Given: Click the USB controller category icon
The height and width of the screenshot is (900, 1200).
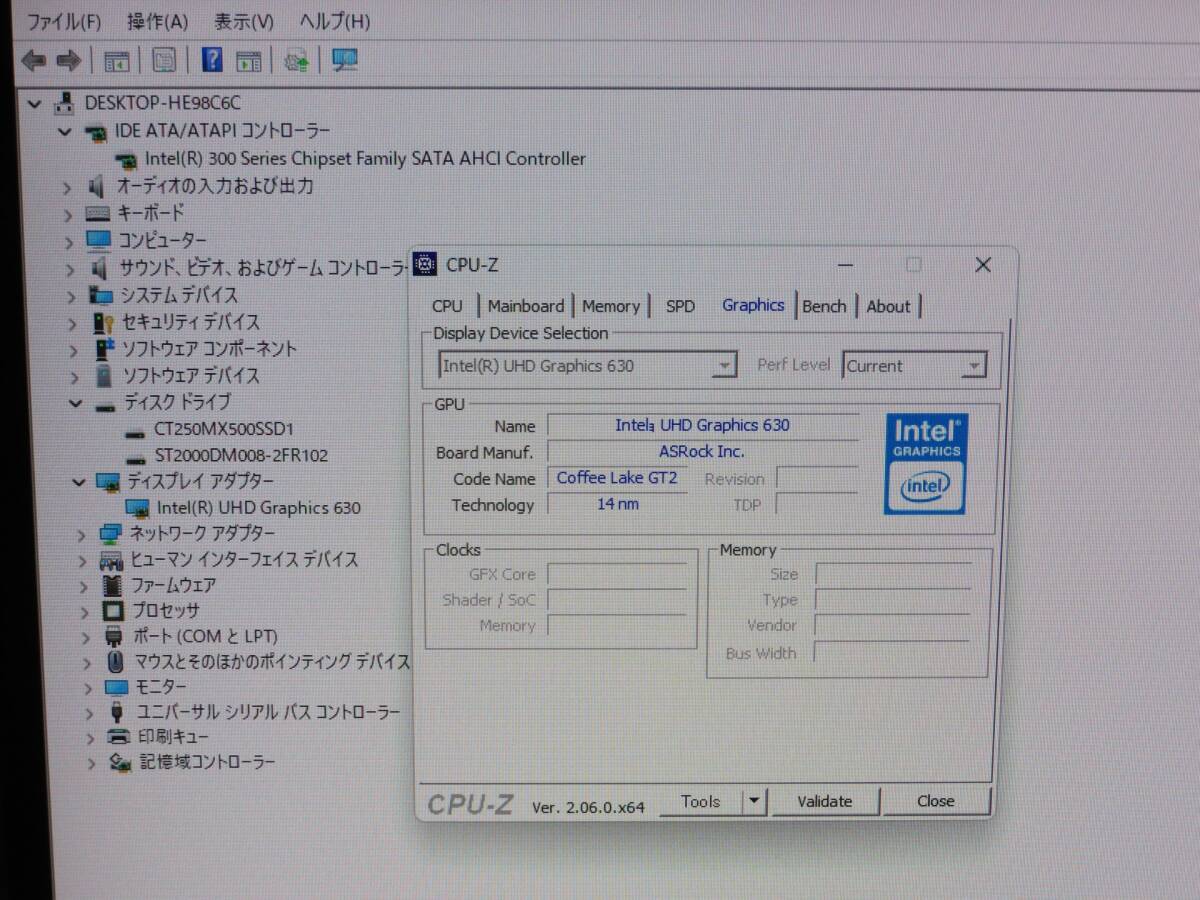Looking at the screenshot, I should pyautogui.click(x=117, y=712).
